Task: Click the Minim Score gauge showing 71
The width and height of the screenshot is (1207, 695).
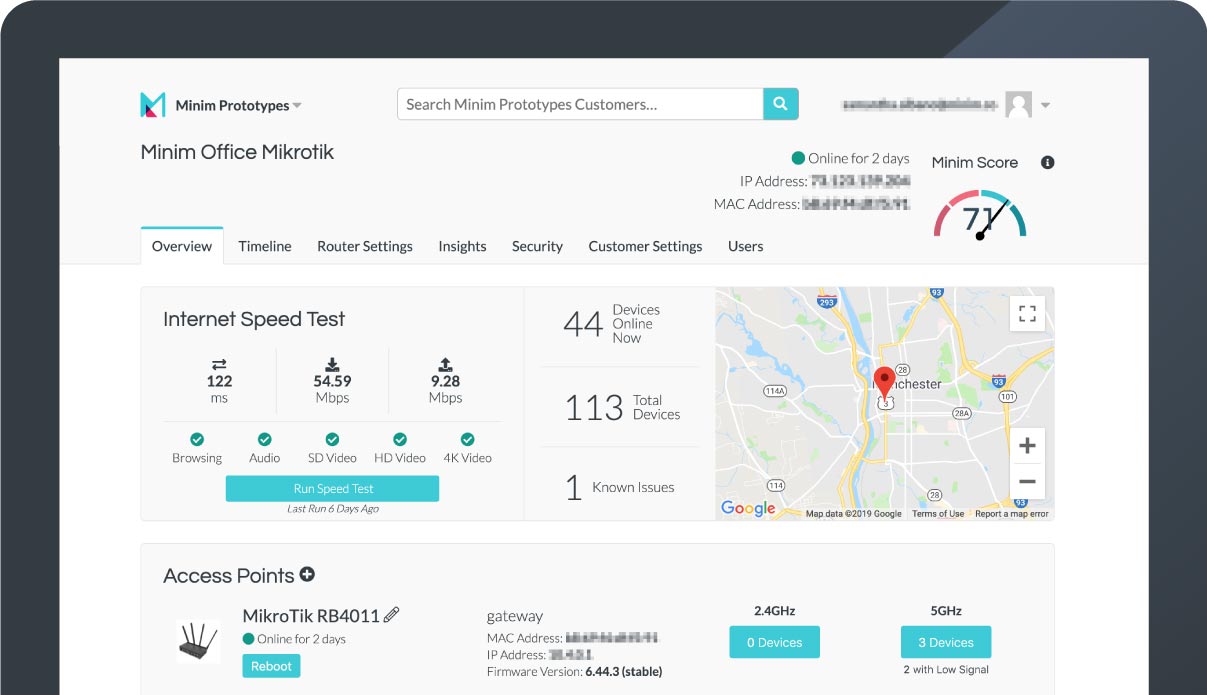Action: [980, 214]
